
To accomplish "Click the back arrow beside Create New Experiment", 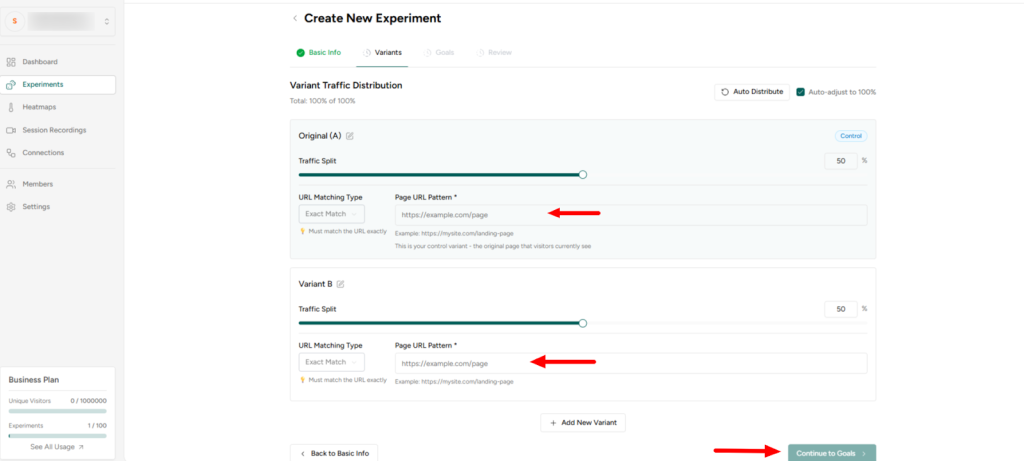I will point(294,18).
